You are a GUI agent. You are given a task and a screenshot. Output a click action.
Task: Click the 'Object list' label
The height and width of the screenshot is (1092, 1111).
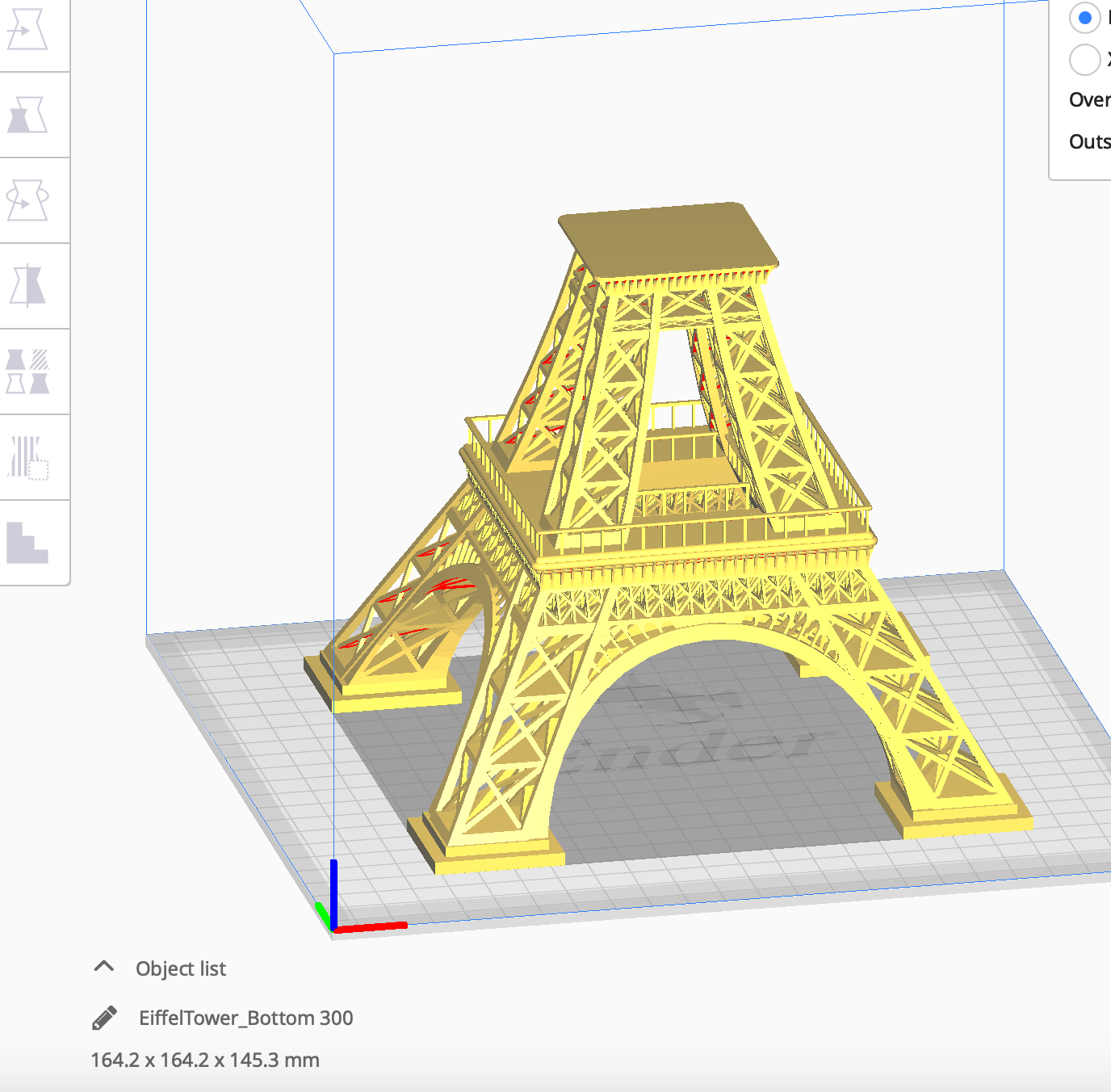(x=181, y=968)
